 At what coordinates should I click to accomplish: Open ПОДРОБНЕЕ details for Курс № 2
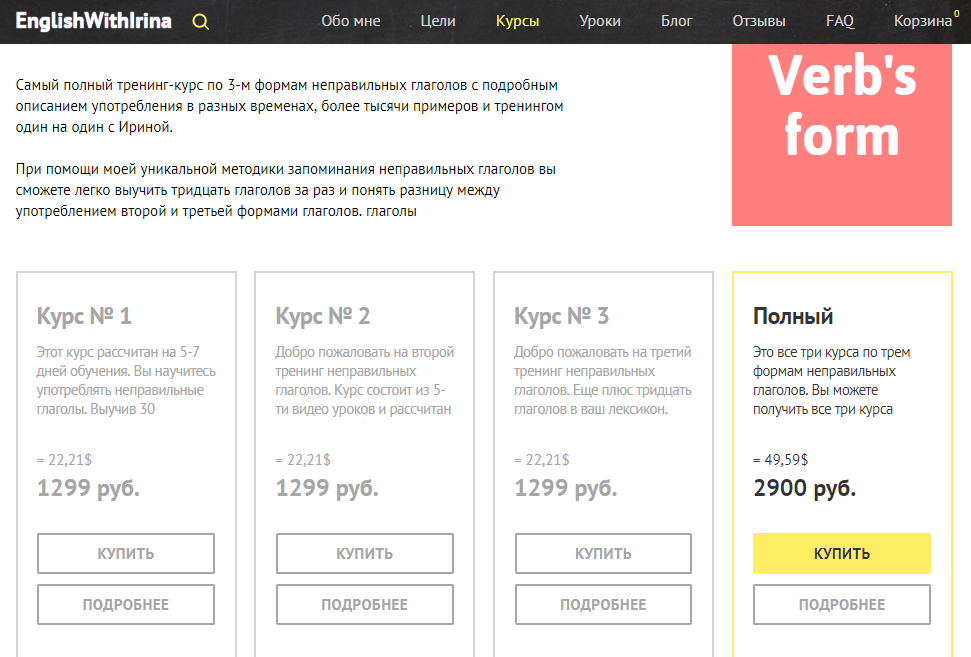point(364,604)
